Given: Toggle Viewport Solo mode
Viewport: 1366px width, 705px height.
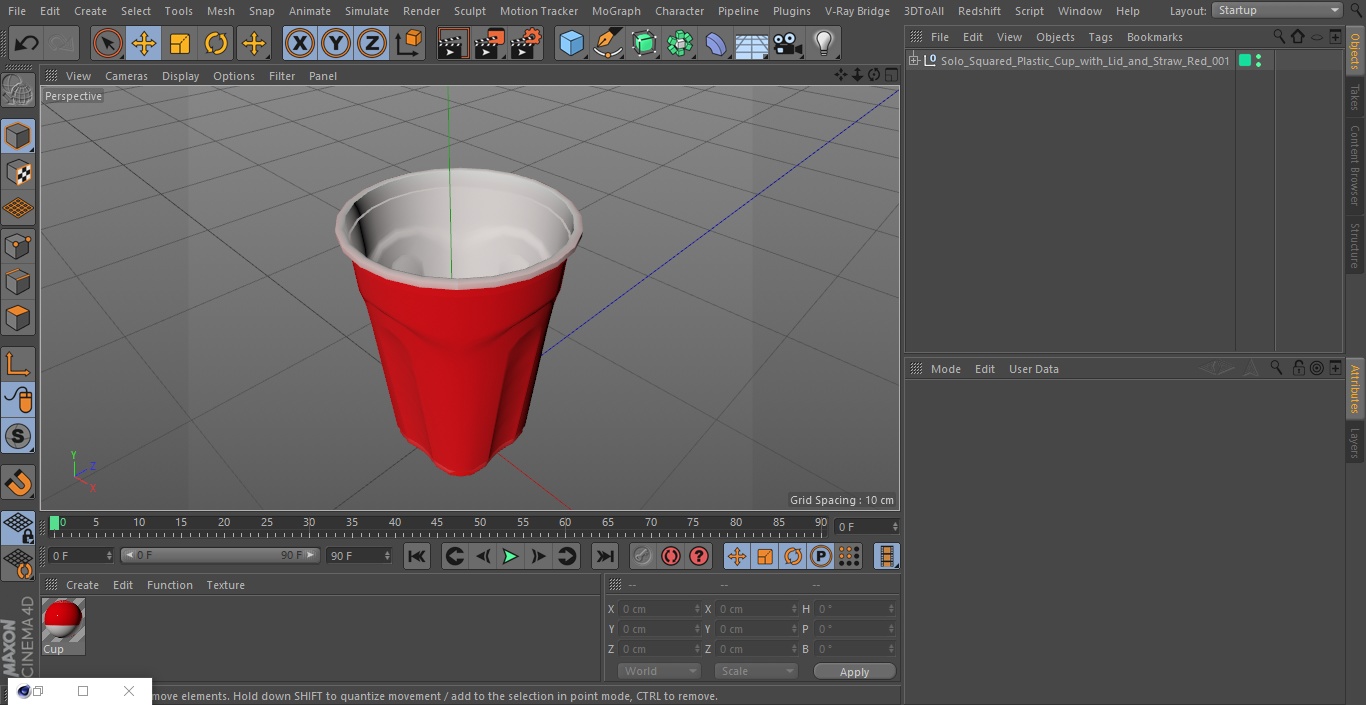Looking at the screenshot, I should pos(18,436).
